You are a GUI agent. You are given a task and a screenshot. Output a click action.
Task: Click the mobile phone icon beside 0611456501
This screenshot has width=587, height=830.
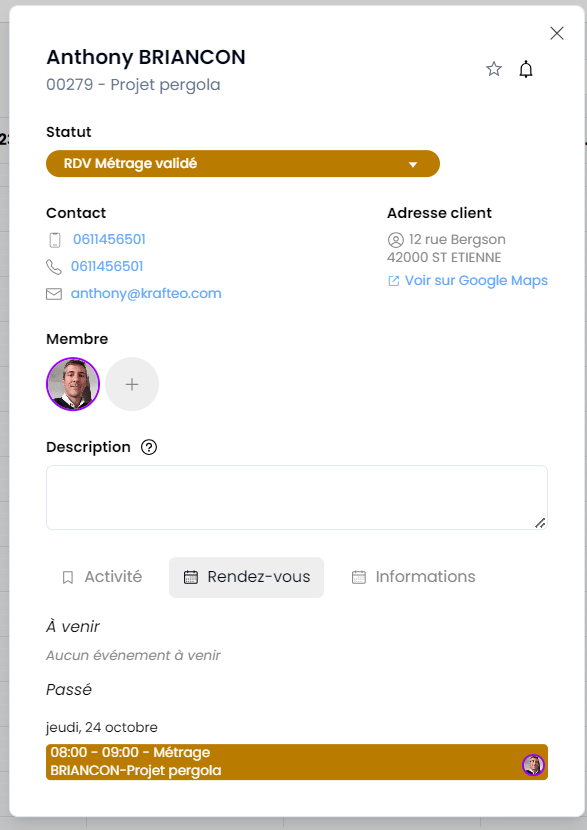coord(55,240)
